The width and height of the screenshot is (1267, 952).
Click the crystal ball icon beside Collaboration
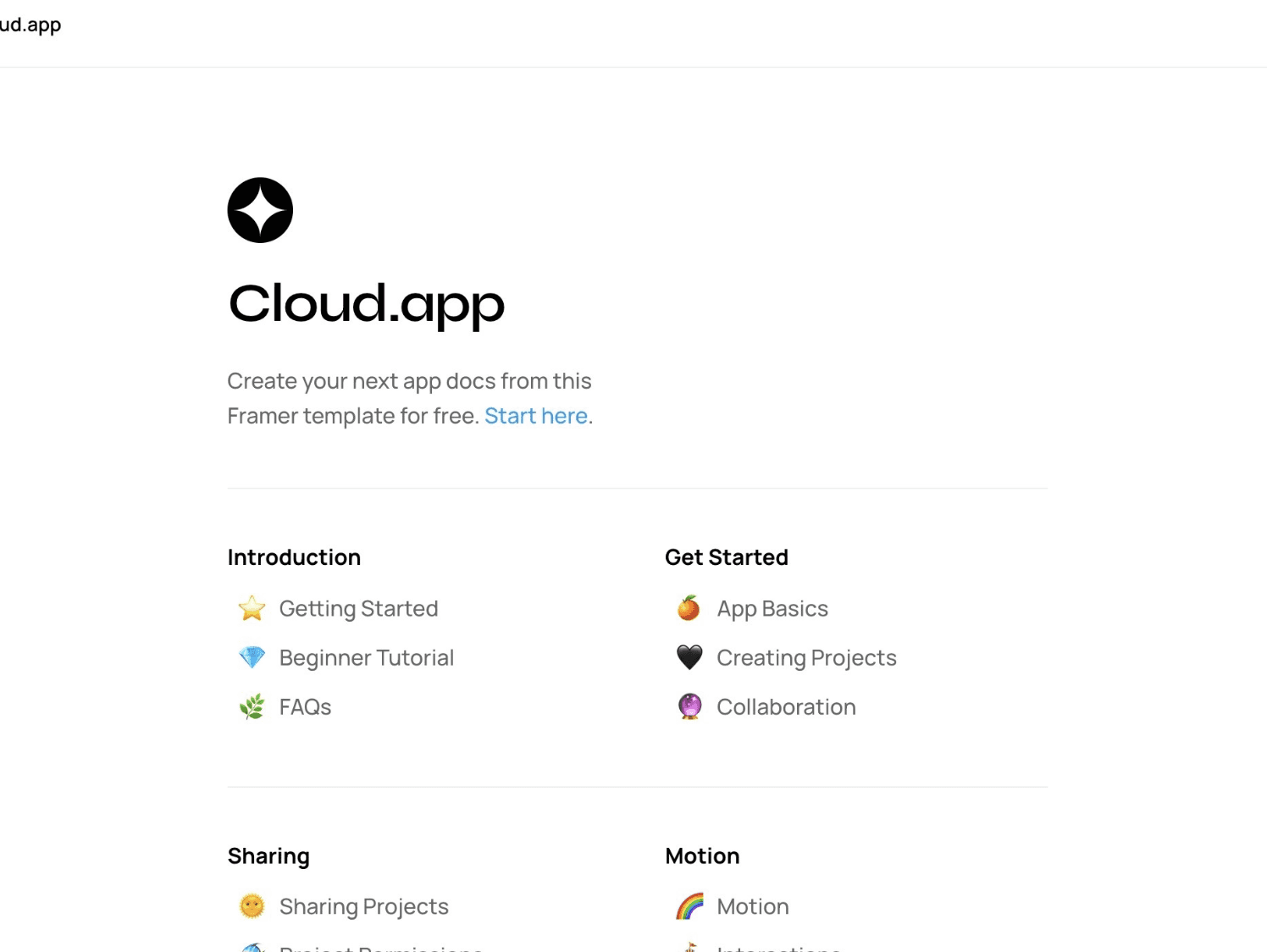coord(689,706)
